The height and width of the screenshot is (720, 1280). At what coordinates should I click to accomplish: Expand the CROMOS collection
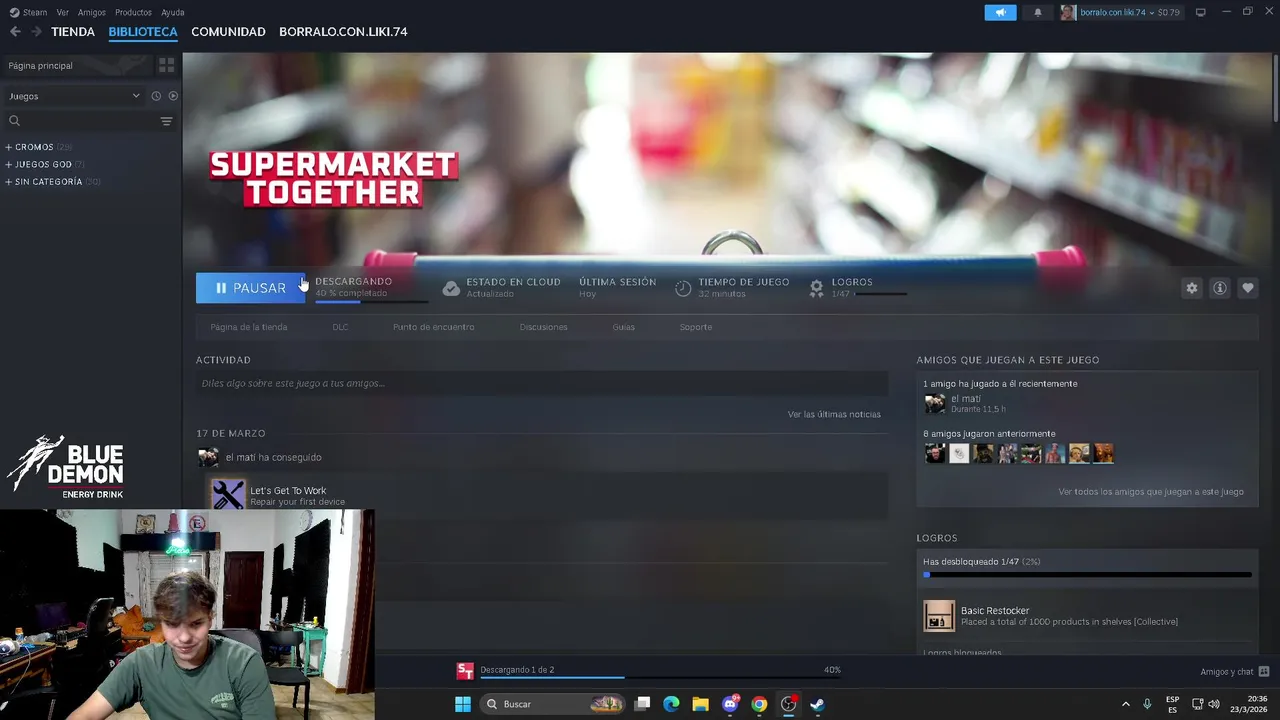(x=9, y=147)
